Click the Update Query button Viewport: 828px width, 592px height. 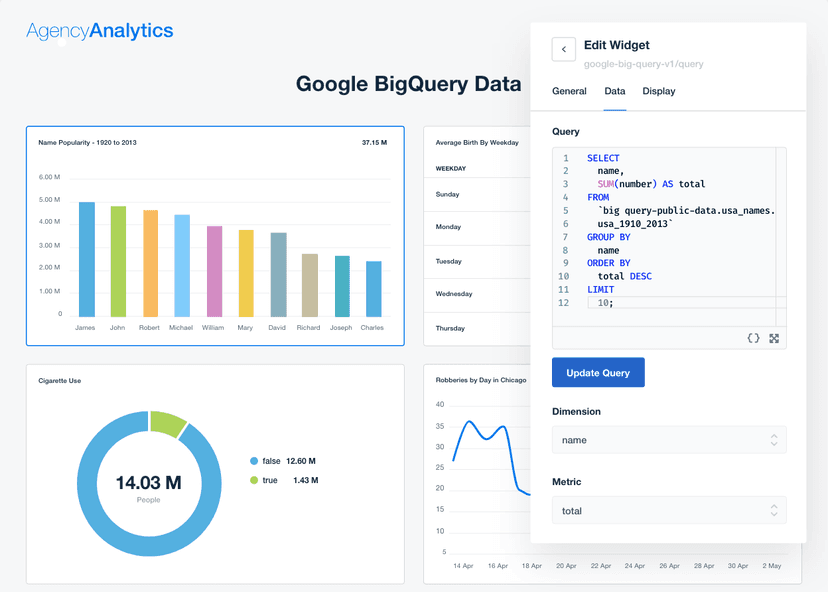(597, 372)
